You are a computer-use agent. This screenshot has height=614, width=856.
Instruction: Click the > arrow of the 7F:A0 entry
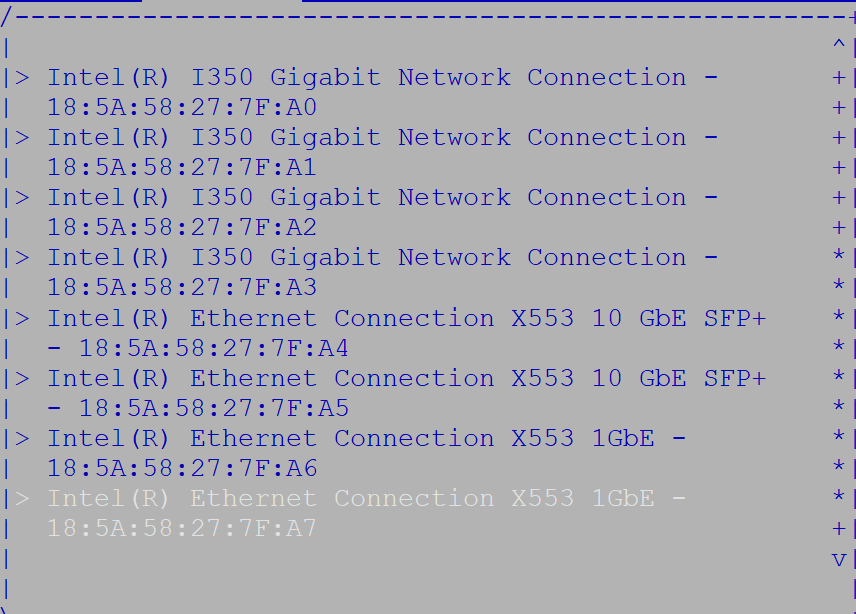pos(22,78)
